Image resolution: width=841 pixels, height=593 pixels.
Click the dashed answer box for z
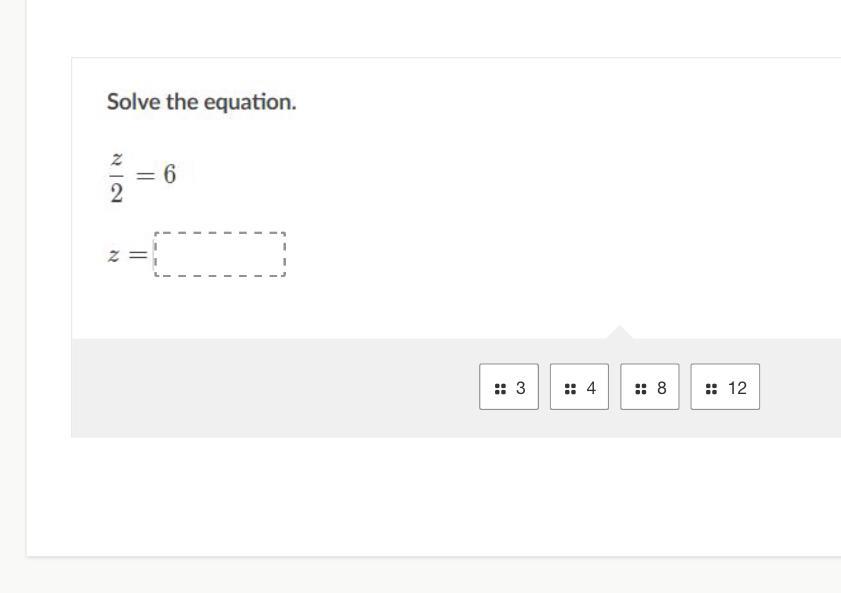pos(220,254)
